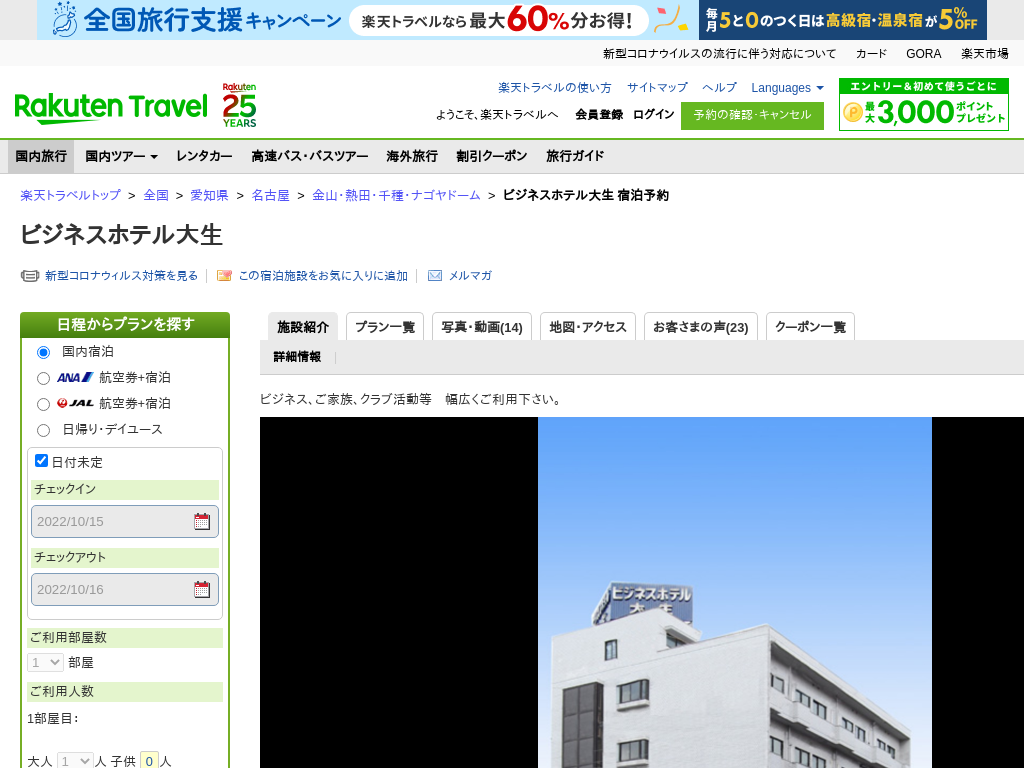The height and width of the screenshot is (768, 1024).
Task: Open the 大人 adult count dropdown
Action: [x=75, y=761]
